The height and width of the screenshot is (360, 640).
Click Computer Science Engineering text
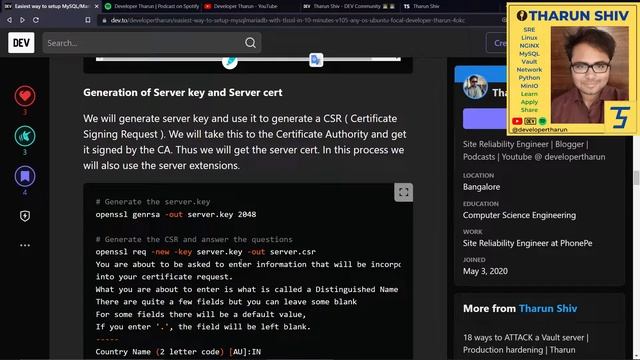[519, 215]
